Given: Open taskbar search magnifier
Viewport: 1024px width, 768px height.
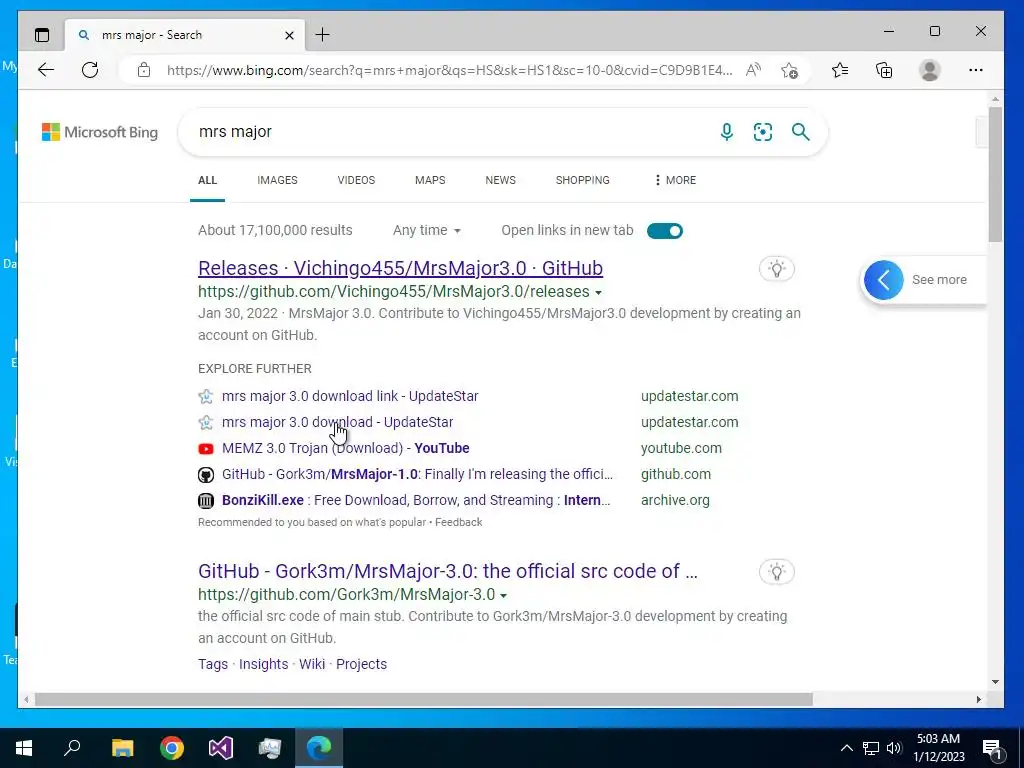Looking at the screenshot, I should [x=72, y=748].
